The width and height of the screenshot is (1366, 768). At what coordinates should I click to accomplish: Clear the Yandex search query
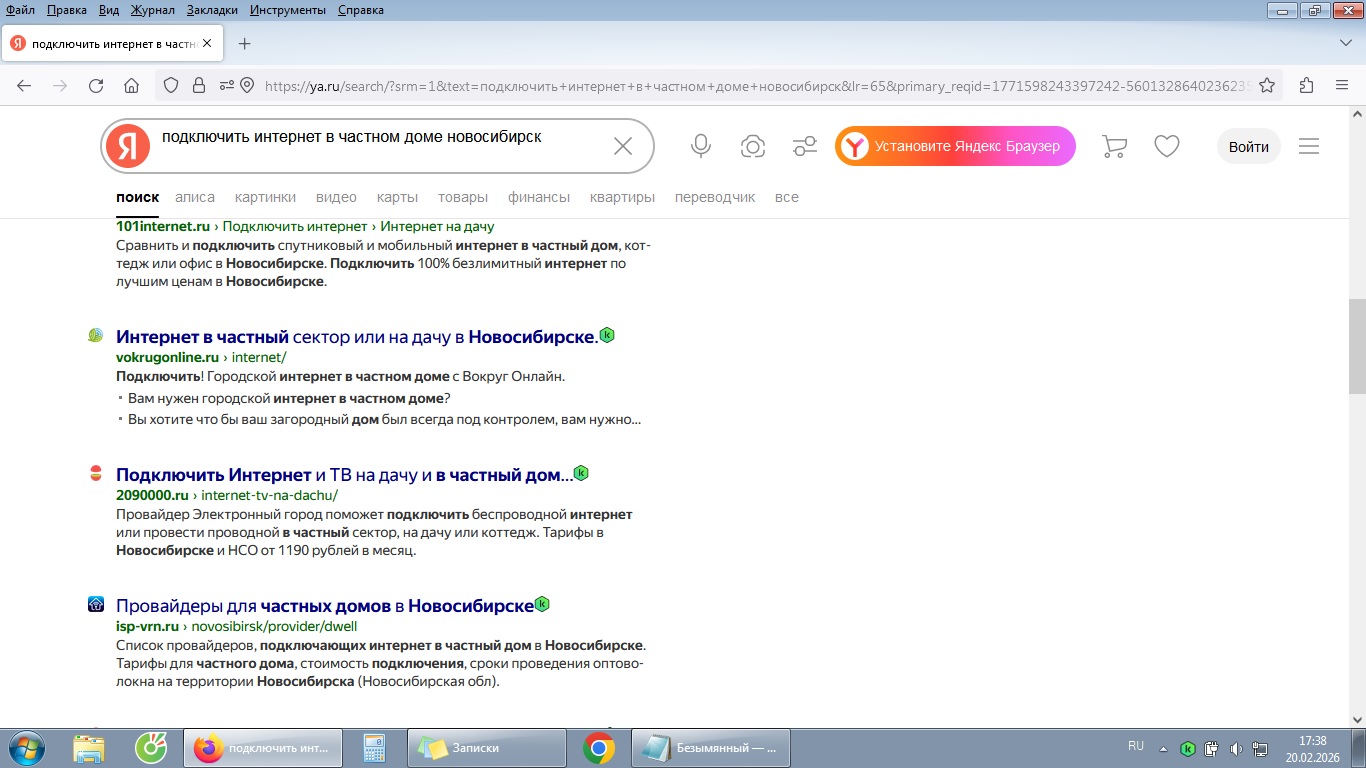(x=622, y=146)
